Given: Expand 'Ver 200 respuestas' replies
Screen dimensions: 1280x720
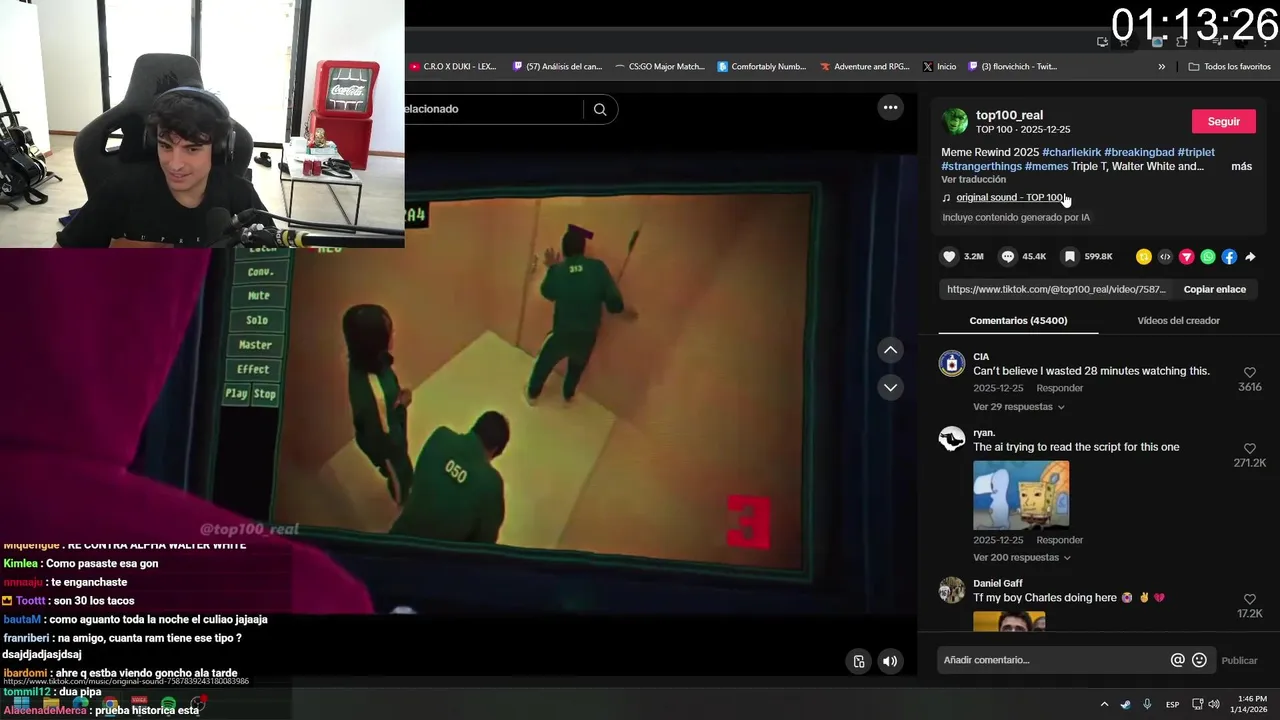Looking at the screenshot, I should click(1022, 558).
